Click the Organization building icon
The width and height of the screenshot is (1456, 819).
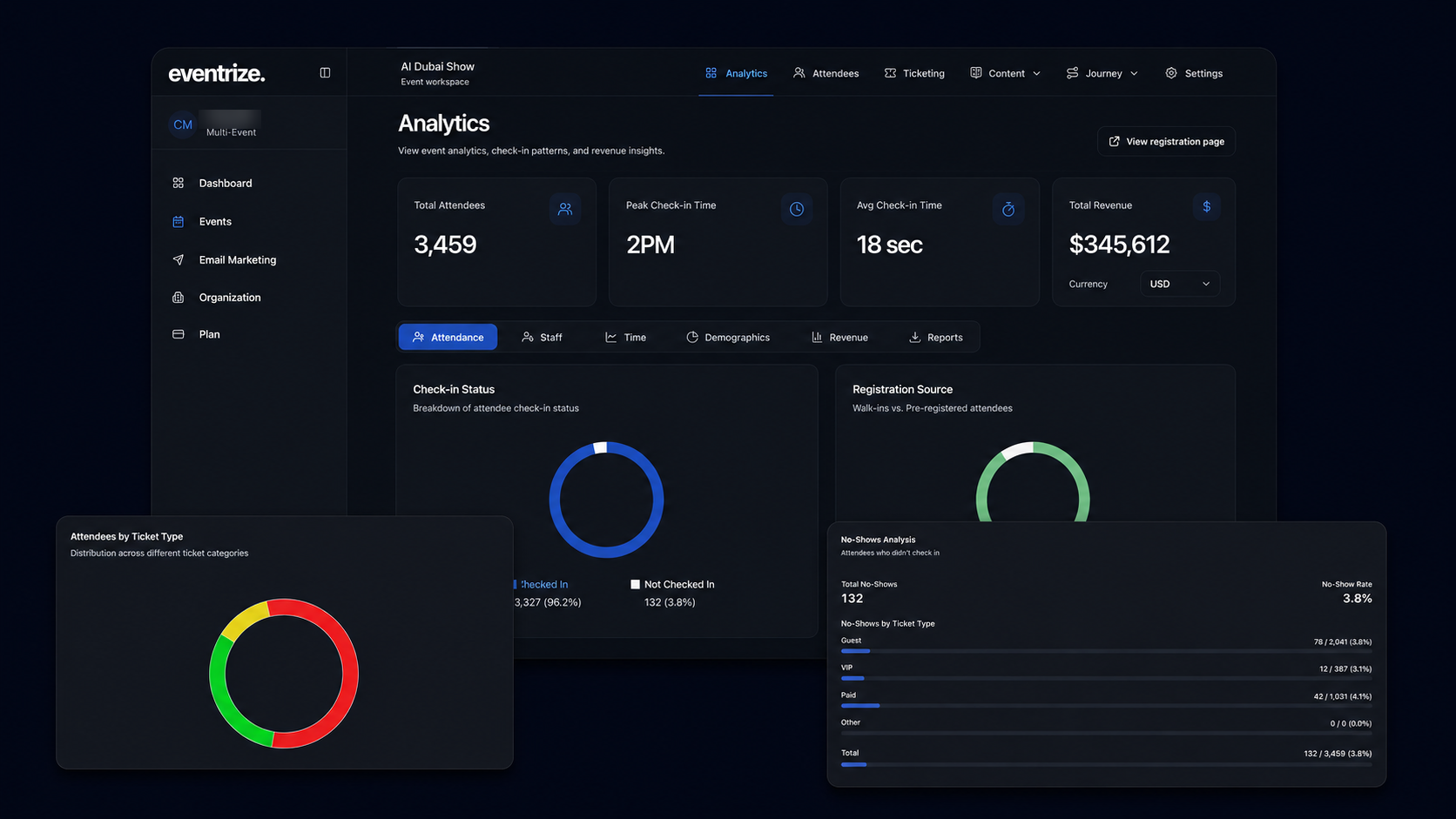coord(179,298)
